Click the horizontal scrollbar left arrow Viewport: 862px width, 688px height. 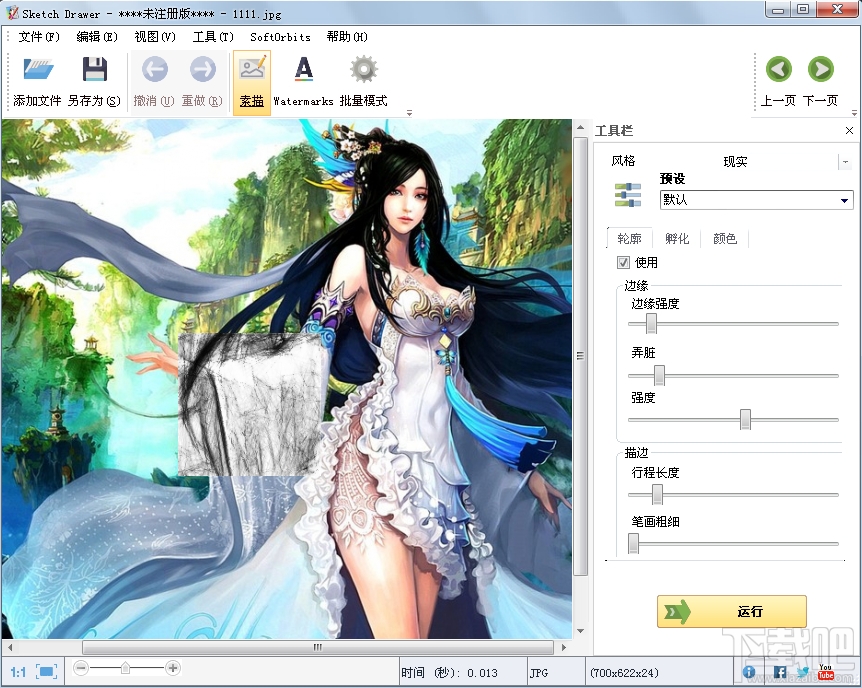click(9, 647)
